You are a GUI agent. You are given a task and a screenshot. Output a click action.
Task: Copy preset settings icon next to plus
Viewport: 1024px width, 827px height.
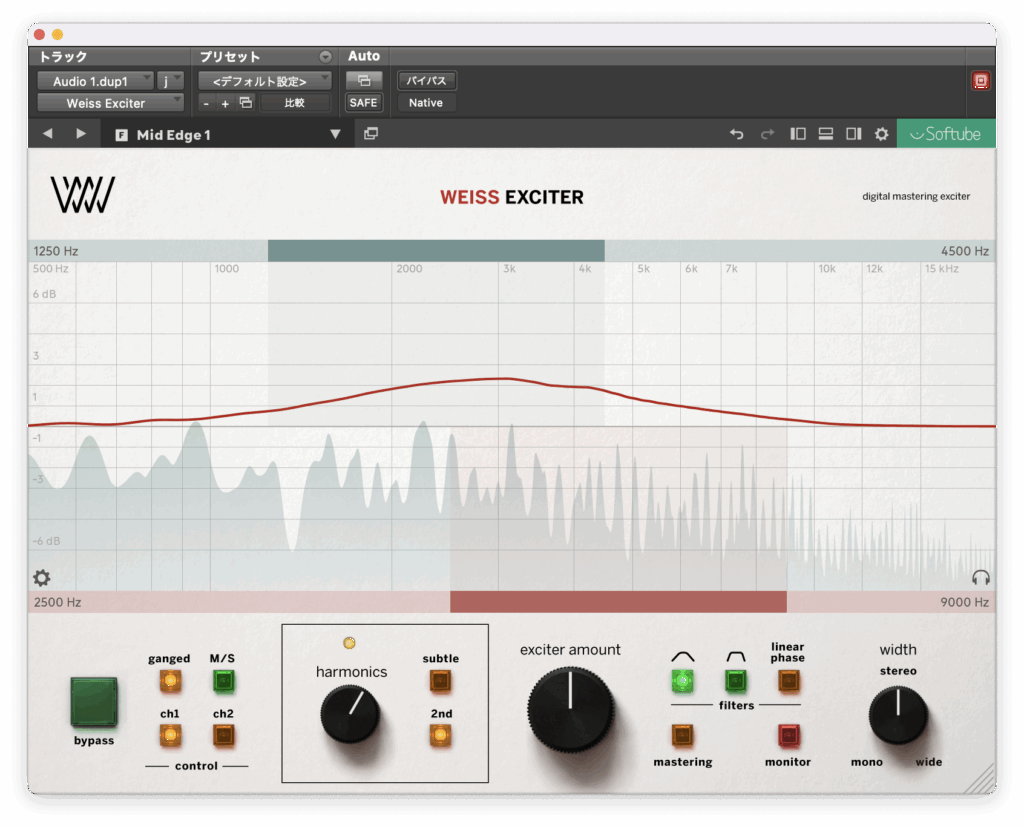coord(246,103)
